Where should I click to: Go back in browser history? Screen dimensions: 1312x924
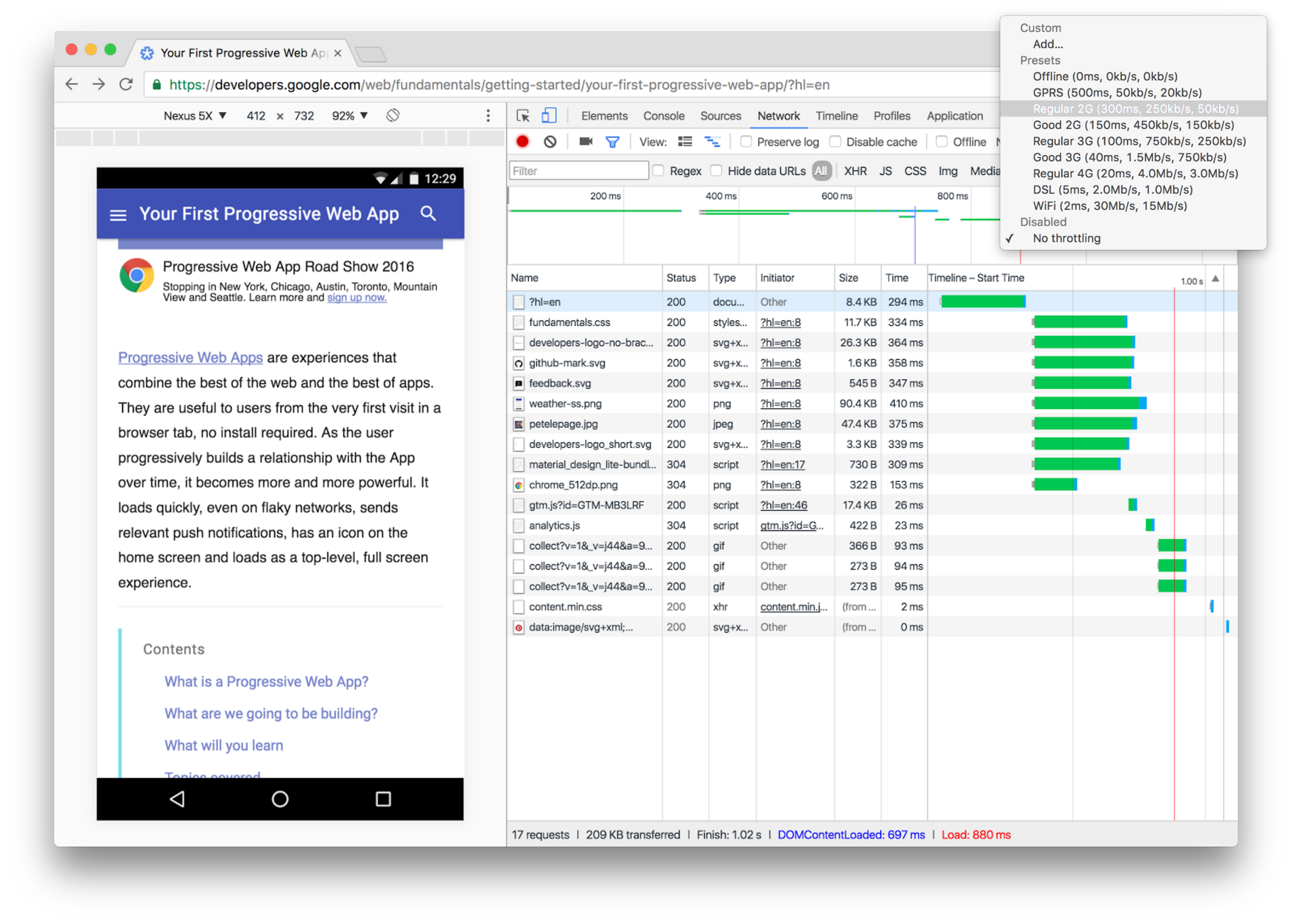71,84
